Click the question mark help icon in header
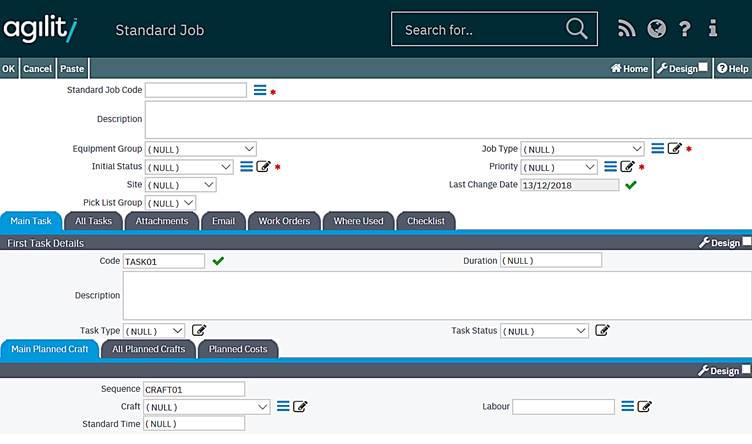The height and width of the screenshot is (444, 752). pos(685,29)
